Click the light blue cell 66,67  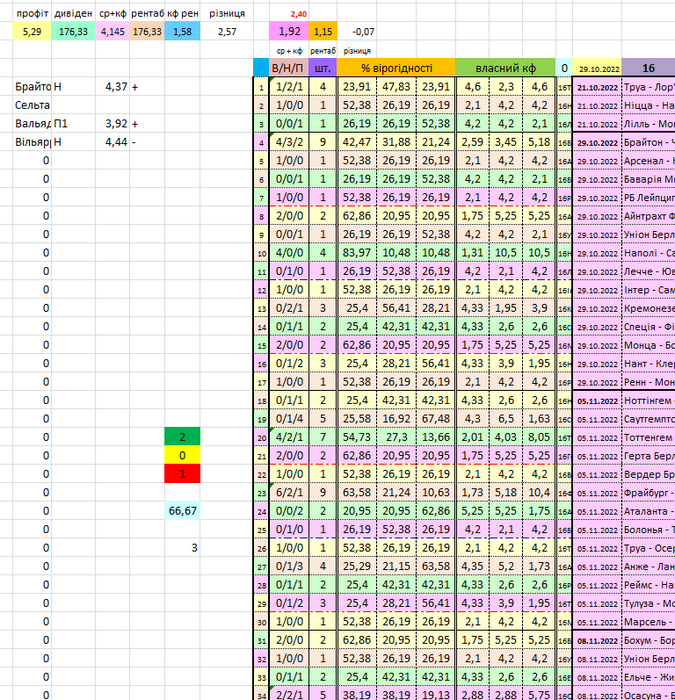(x=183, y=511)
